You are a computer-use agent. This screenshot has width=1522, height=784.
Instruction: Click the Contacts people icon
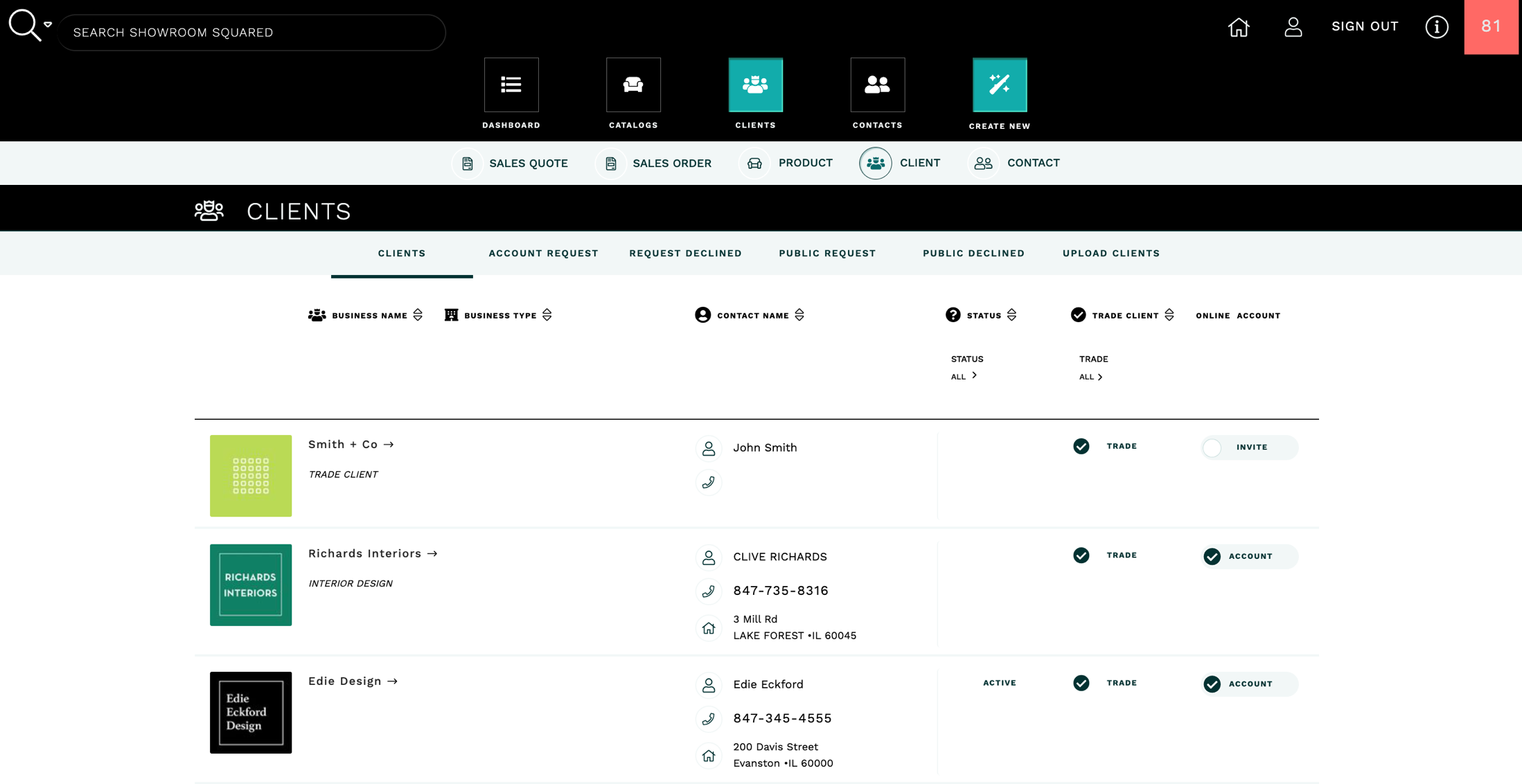(x=877, y=84)
